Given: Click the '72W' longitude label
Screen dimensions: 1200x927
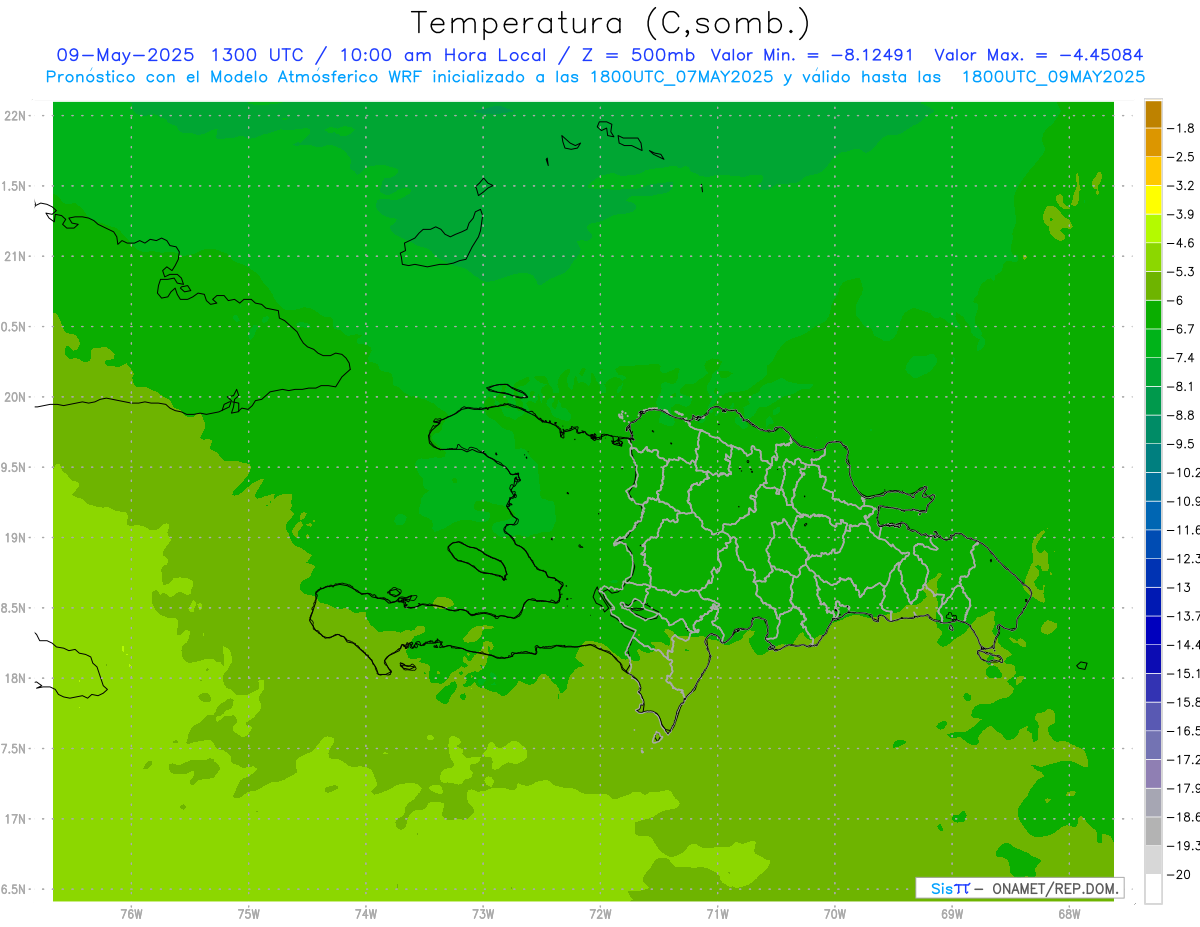Looking at the screenshot, I should (600, 914).
